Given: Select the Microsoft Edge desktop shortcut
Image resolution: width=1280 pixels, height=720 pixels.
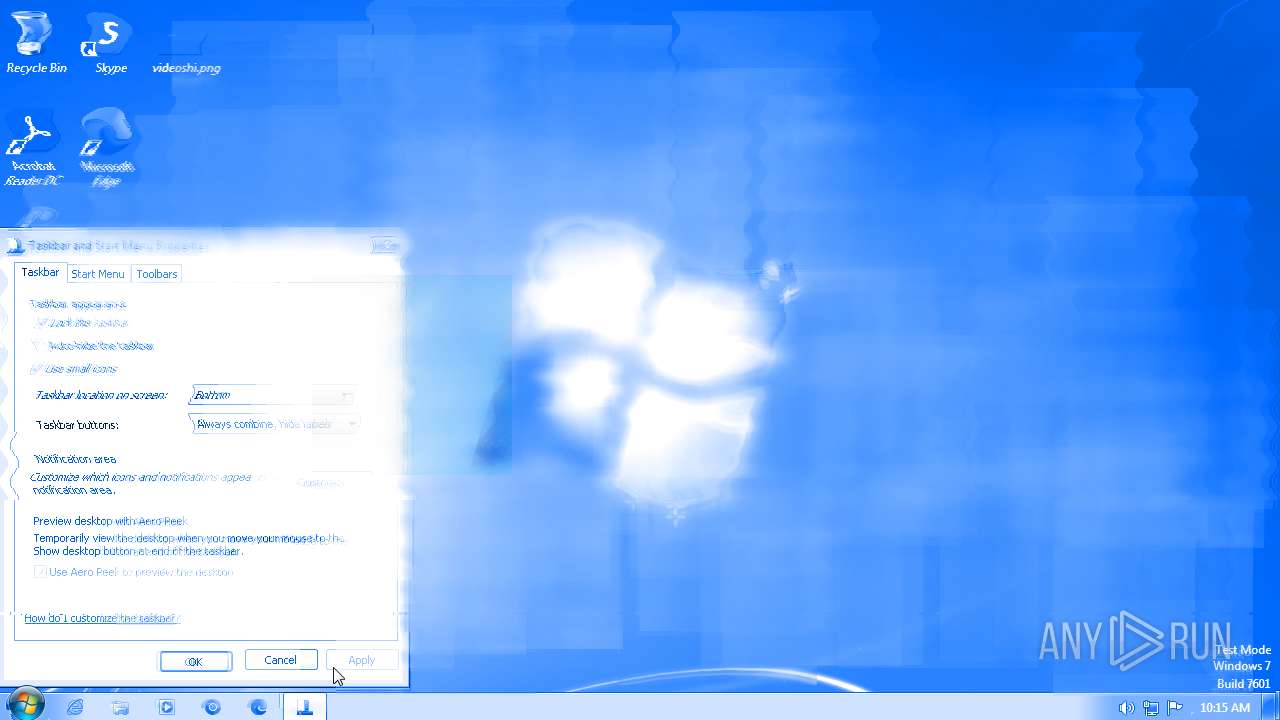Looking at the screenshot, I should click(107, 148).
